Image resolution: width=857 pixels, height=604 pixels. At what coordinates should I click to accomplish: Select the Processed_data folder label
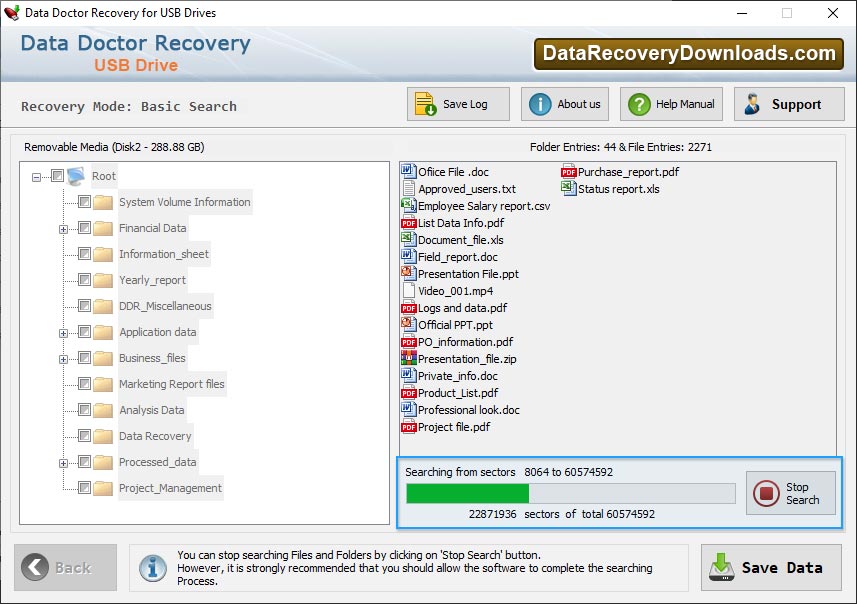[x=158, y=462]
